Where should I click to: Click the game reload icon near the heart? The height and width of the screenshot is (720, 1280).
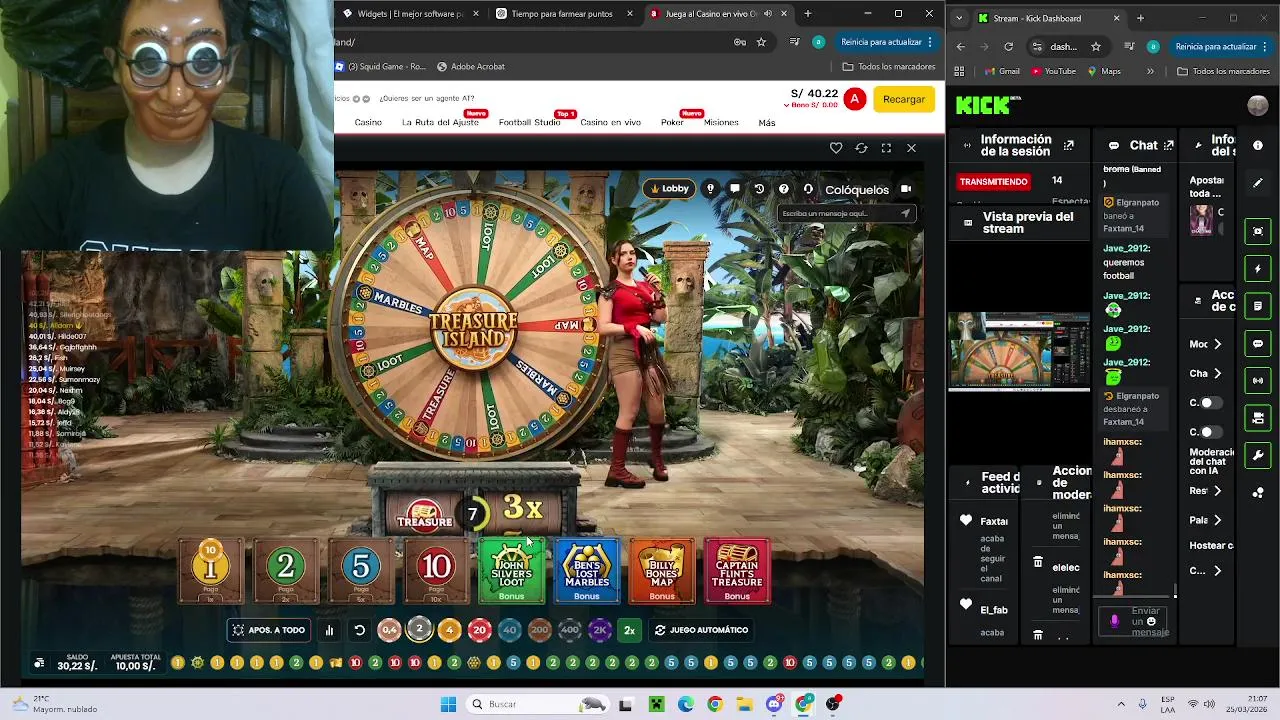pos(861,148)
